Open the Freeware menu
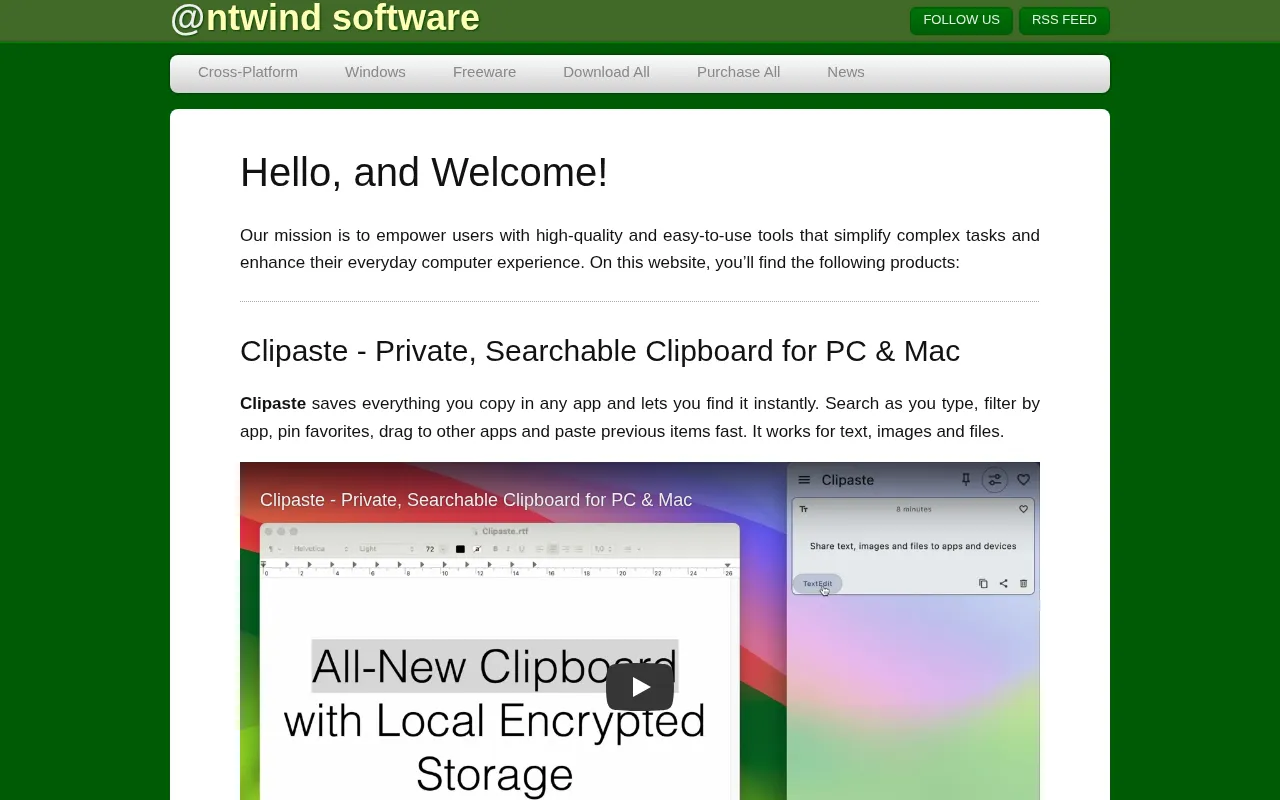 [484, 72]
